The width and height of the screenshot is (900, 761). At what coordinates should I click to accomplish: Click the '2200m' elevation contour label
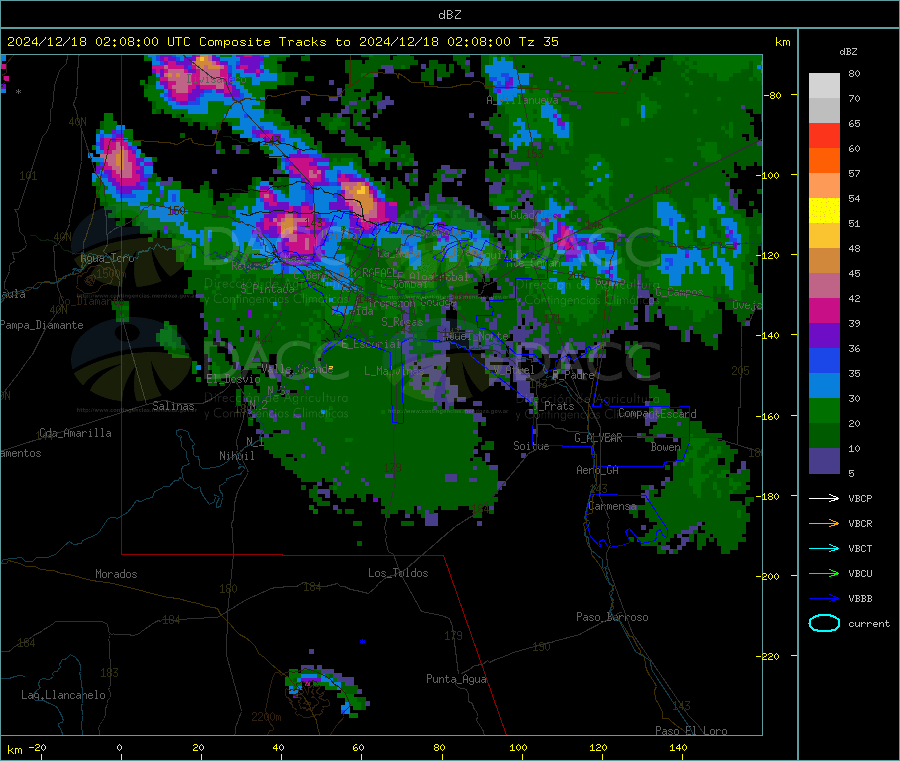pos(266,717)
